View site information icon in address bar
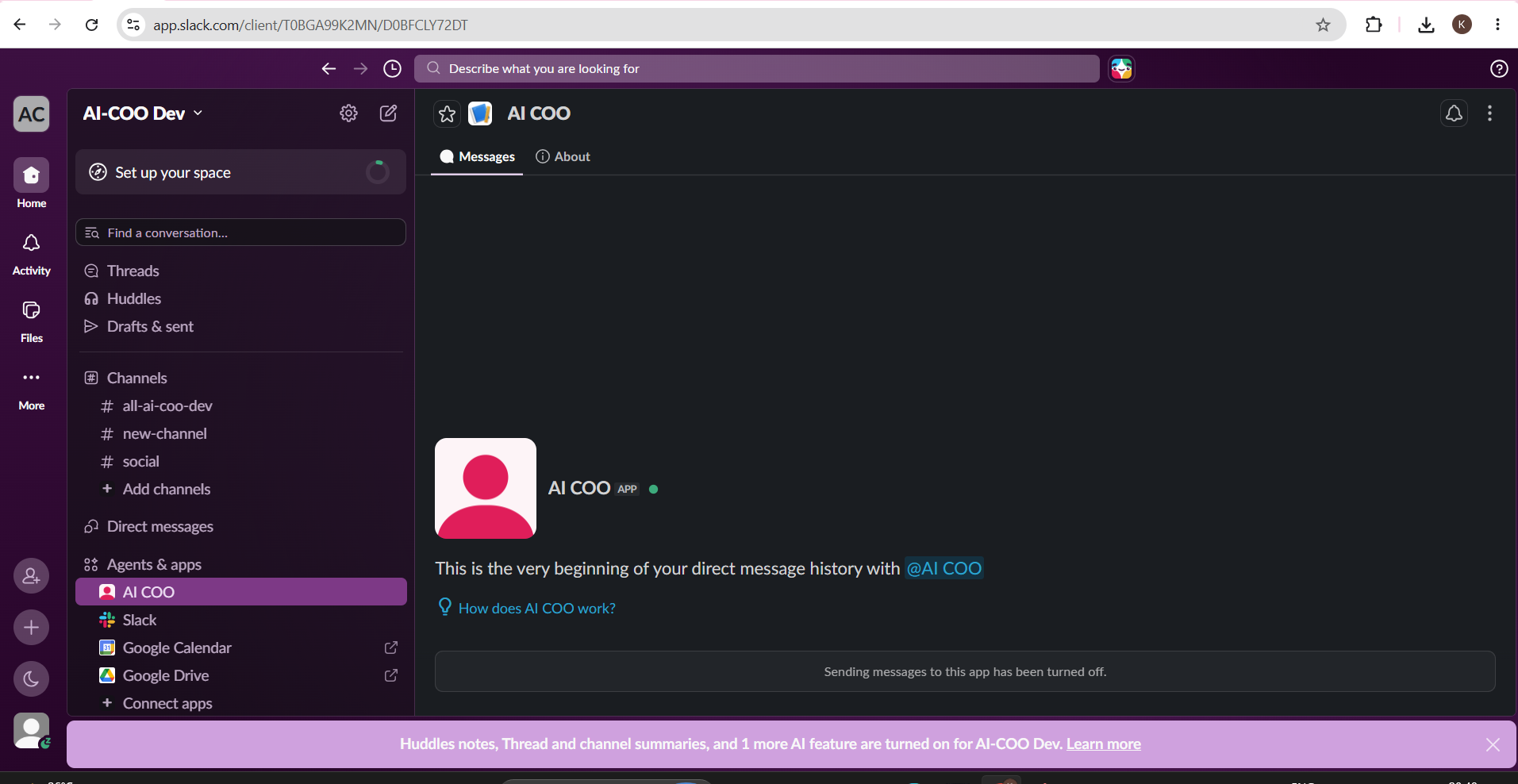1518x784 pixels. click(134, 25)
